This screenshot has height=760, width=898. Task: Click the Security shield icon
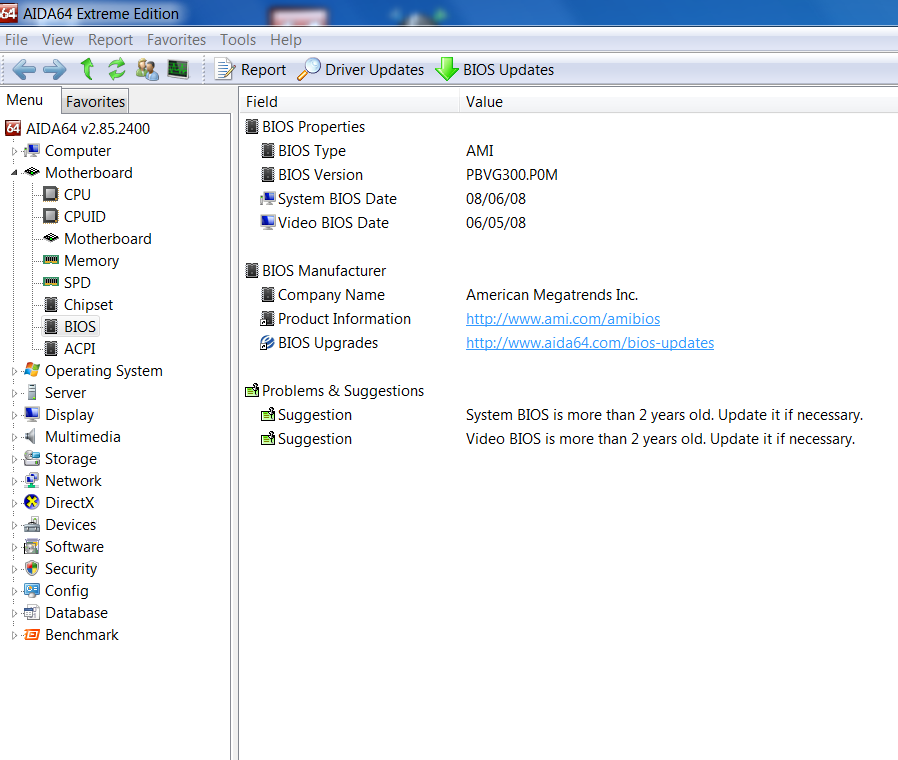click(32, 568)
